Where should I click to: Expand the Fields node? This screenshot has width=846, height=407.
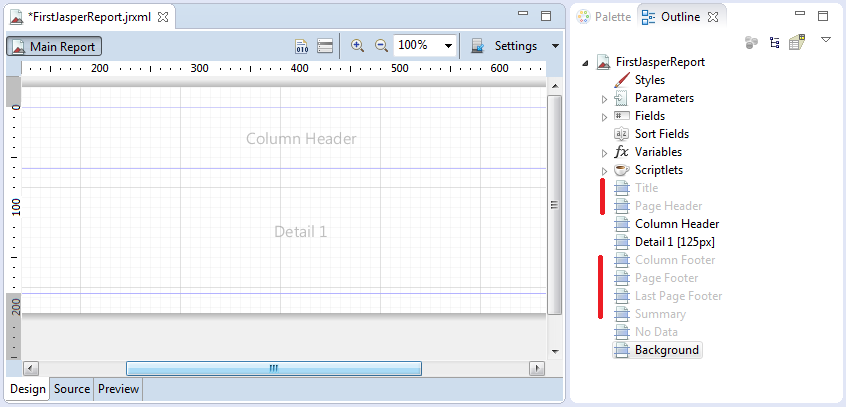tap(604, 117)
